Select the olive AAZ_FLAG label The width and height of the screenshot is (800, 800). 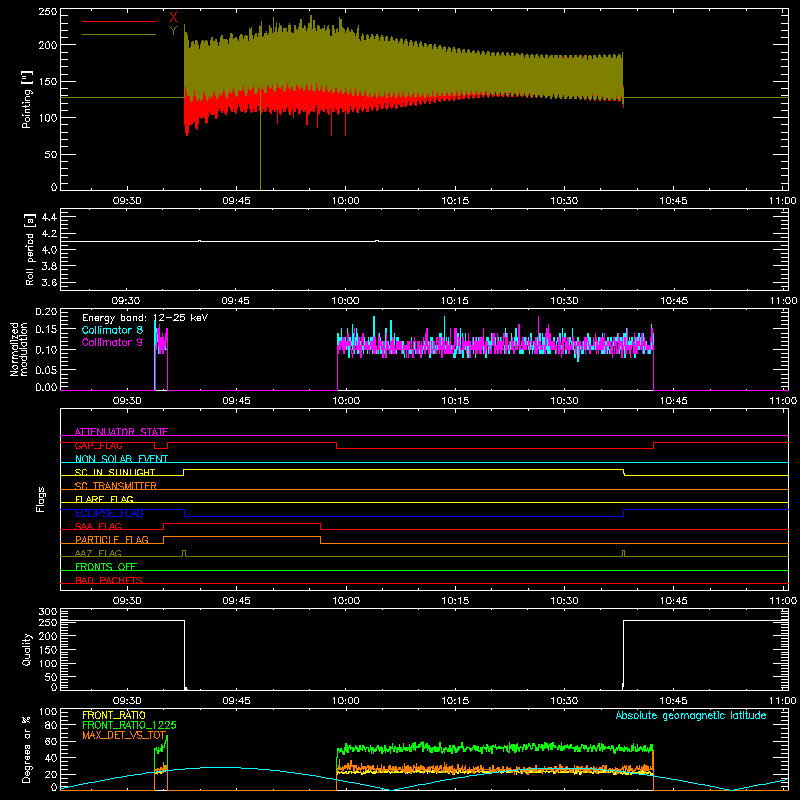click(98, 553)
